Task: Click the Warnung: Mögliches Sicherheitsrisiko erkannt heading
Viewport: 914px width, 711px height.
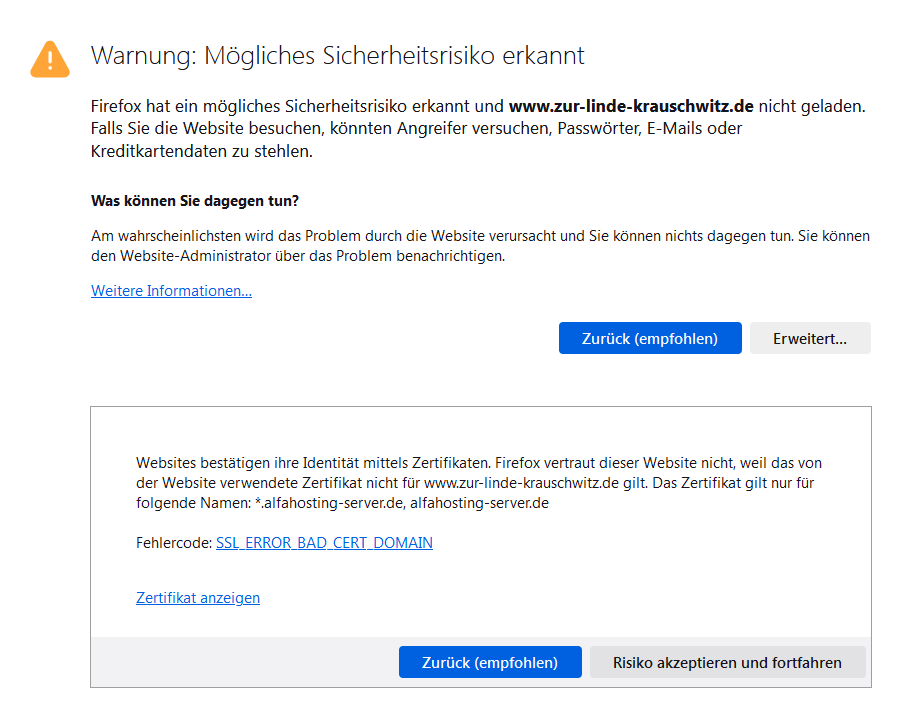Action: (337, 55)
